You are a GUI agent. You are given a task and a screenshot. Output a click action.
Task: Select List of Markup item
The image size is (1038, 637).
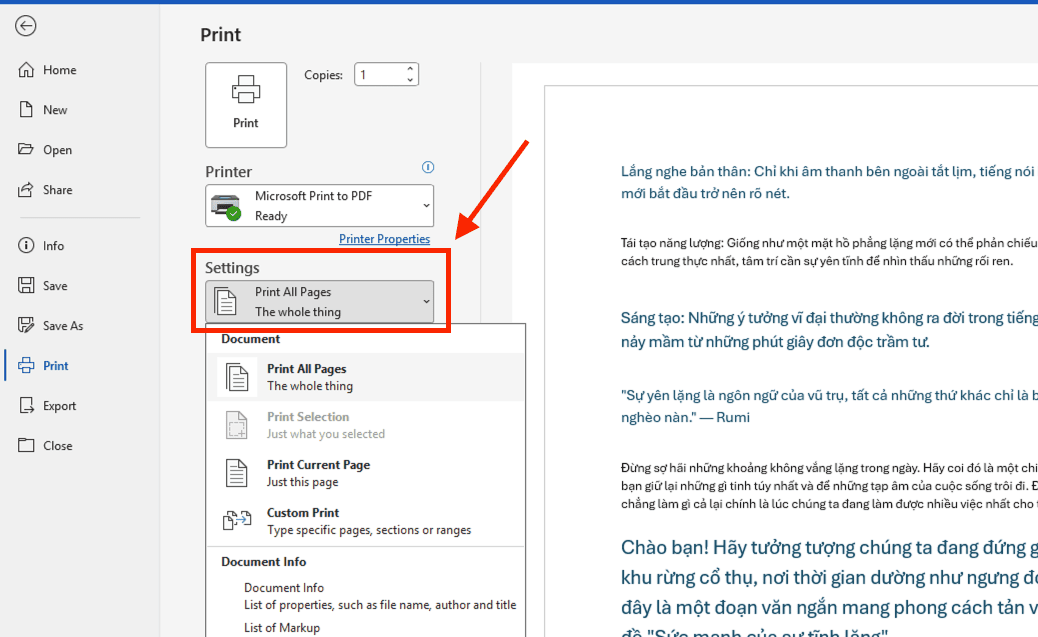(282, 628)
